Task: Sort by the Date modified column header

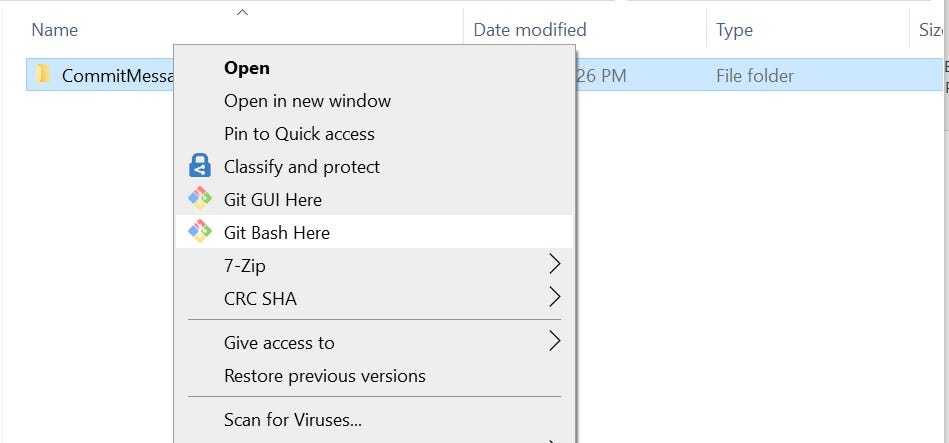Action: pyautogui.click(x=529, y=30)
